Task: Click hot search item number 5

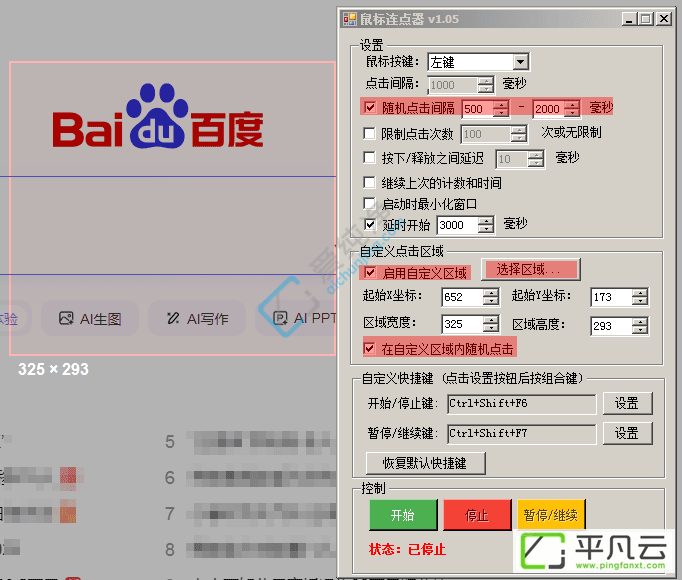Action: pos(250,442)
